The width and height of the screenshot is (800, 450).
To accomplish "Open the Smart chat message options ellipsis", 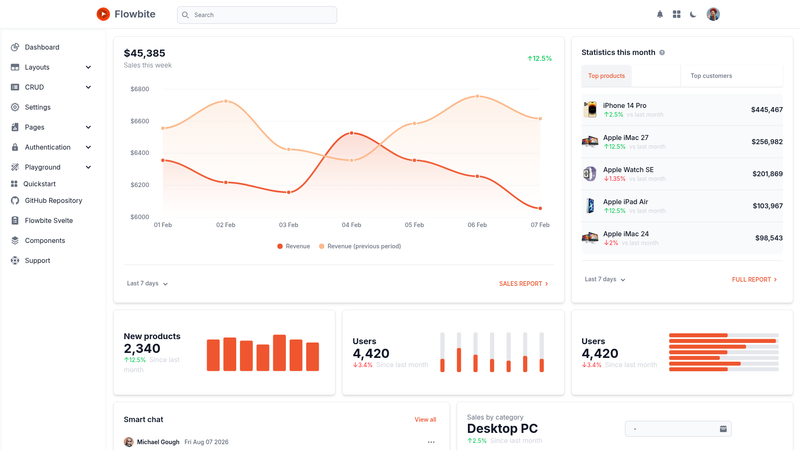I will (431, 442).
